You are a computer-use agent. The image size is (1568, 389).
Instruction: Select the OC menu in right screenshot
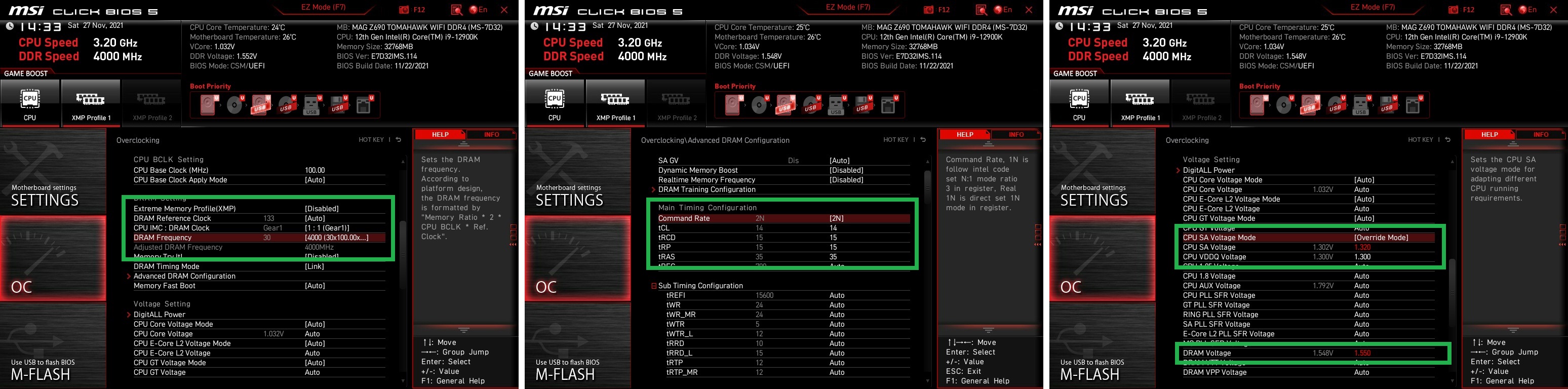tap(1102, 259)
